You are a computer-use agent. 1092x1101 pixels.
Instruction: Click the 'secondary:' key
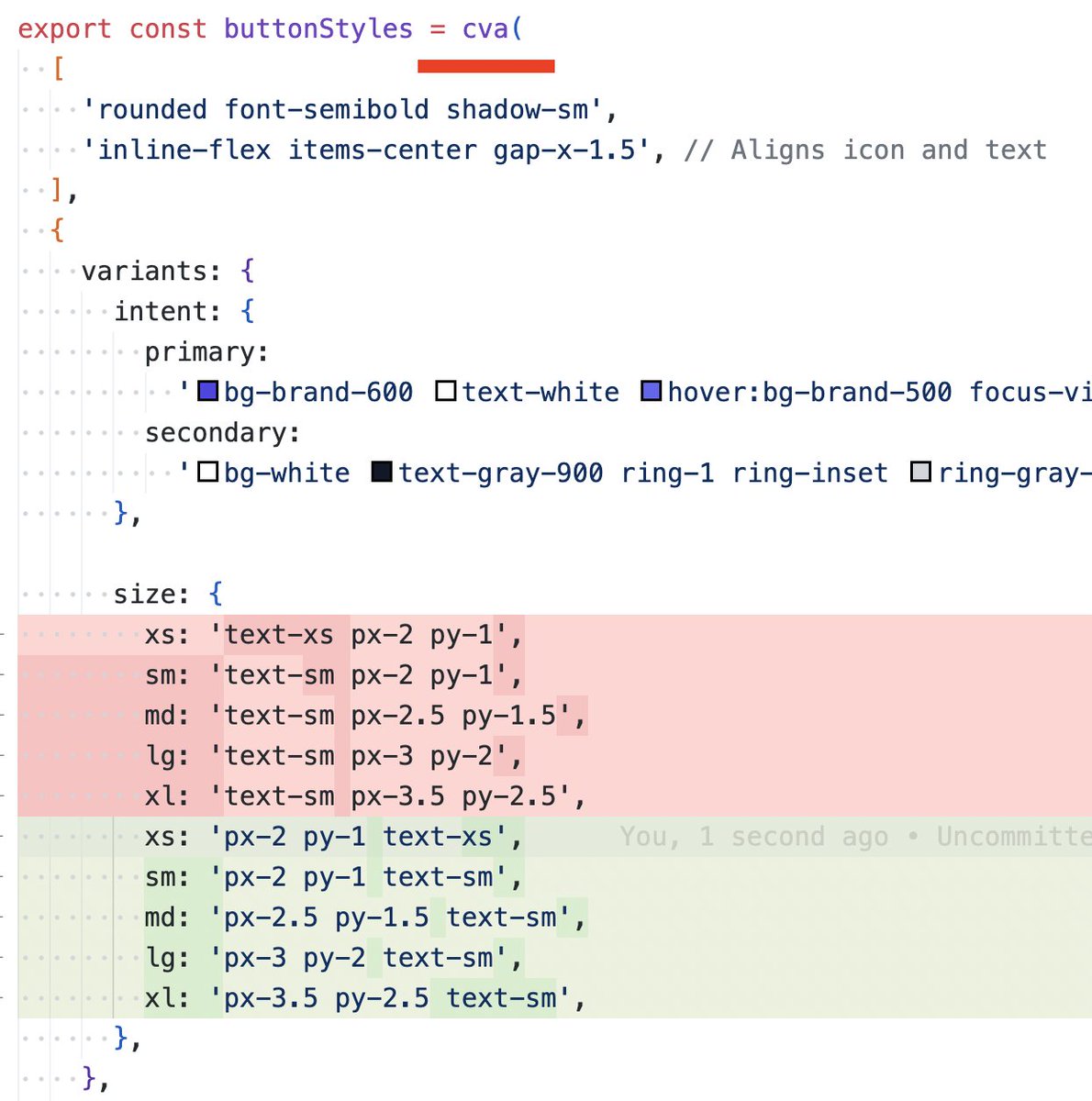coord(222,432)
